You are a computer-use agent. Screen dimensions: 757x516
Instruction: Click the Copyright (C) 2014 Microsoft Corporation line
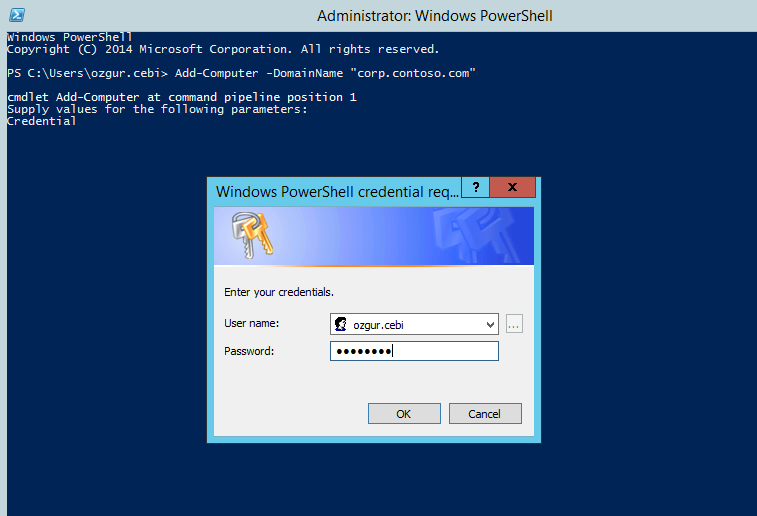[223, 49]
